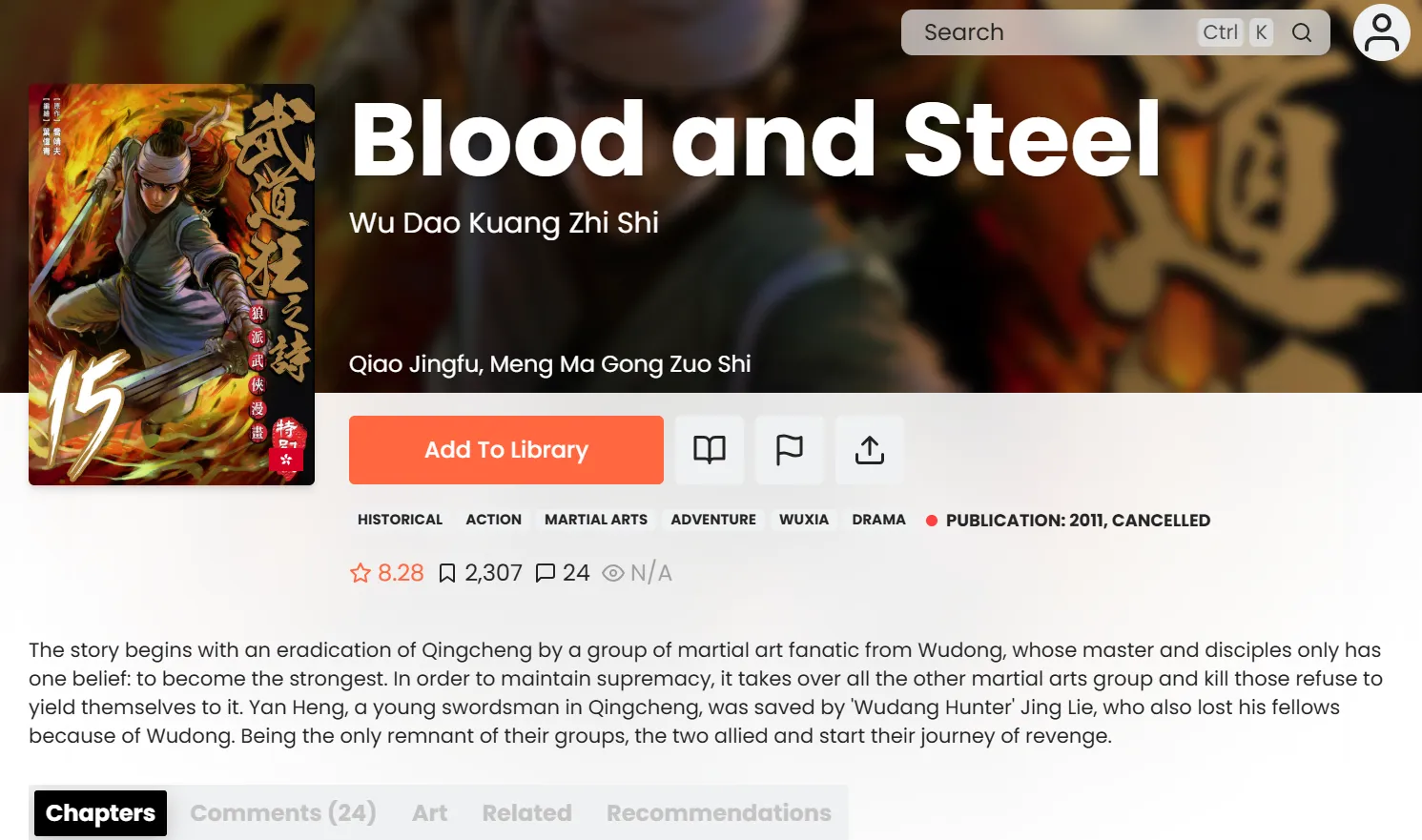The height and width of the screenshot is (840, 1422).
Task: Click the flag report icon button
Action: [789, 449]
